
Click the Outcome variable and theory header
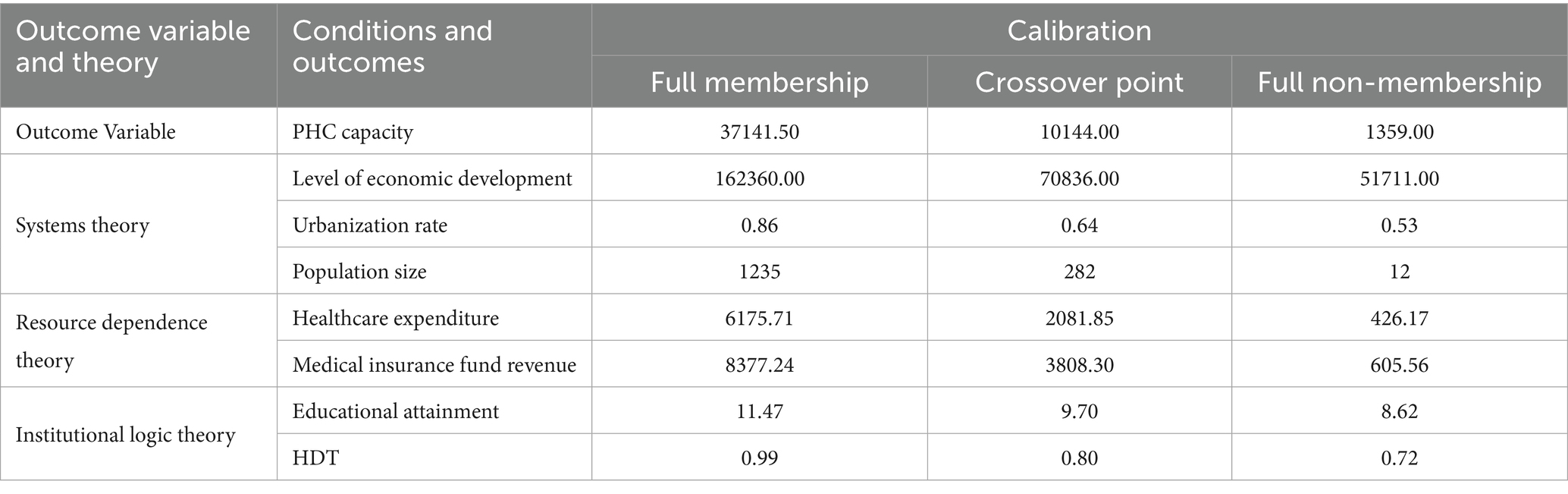(x=133, y=46)
